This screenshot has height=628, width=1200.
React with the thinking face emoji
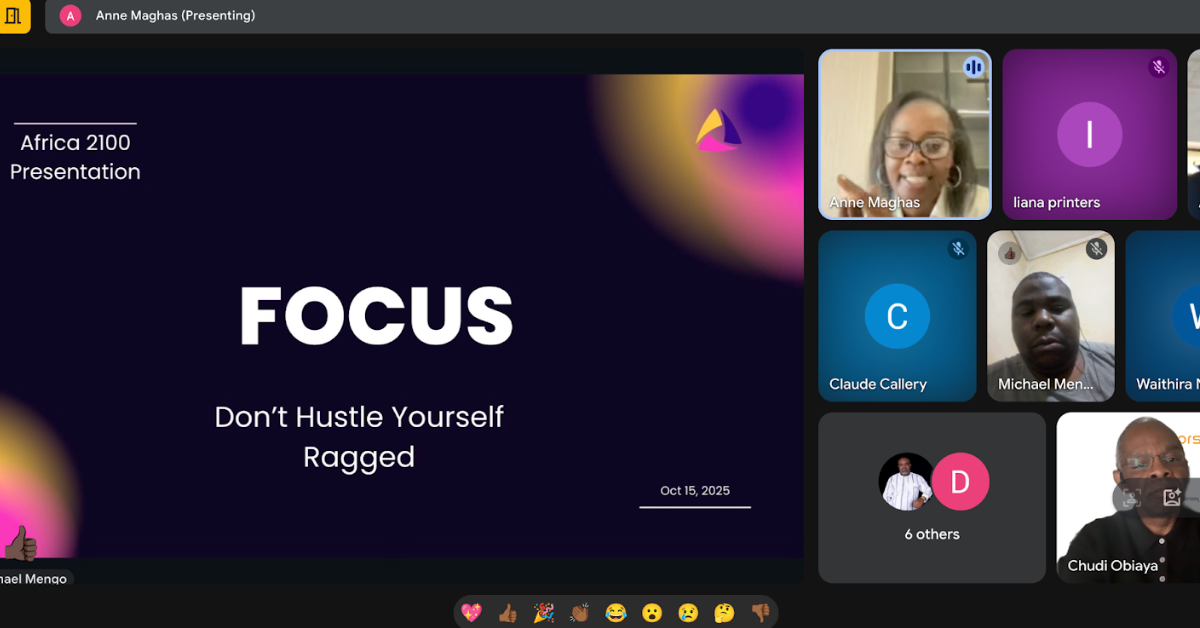(x=724, y=612)
